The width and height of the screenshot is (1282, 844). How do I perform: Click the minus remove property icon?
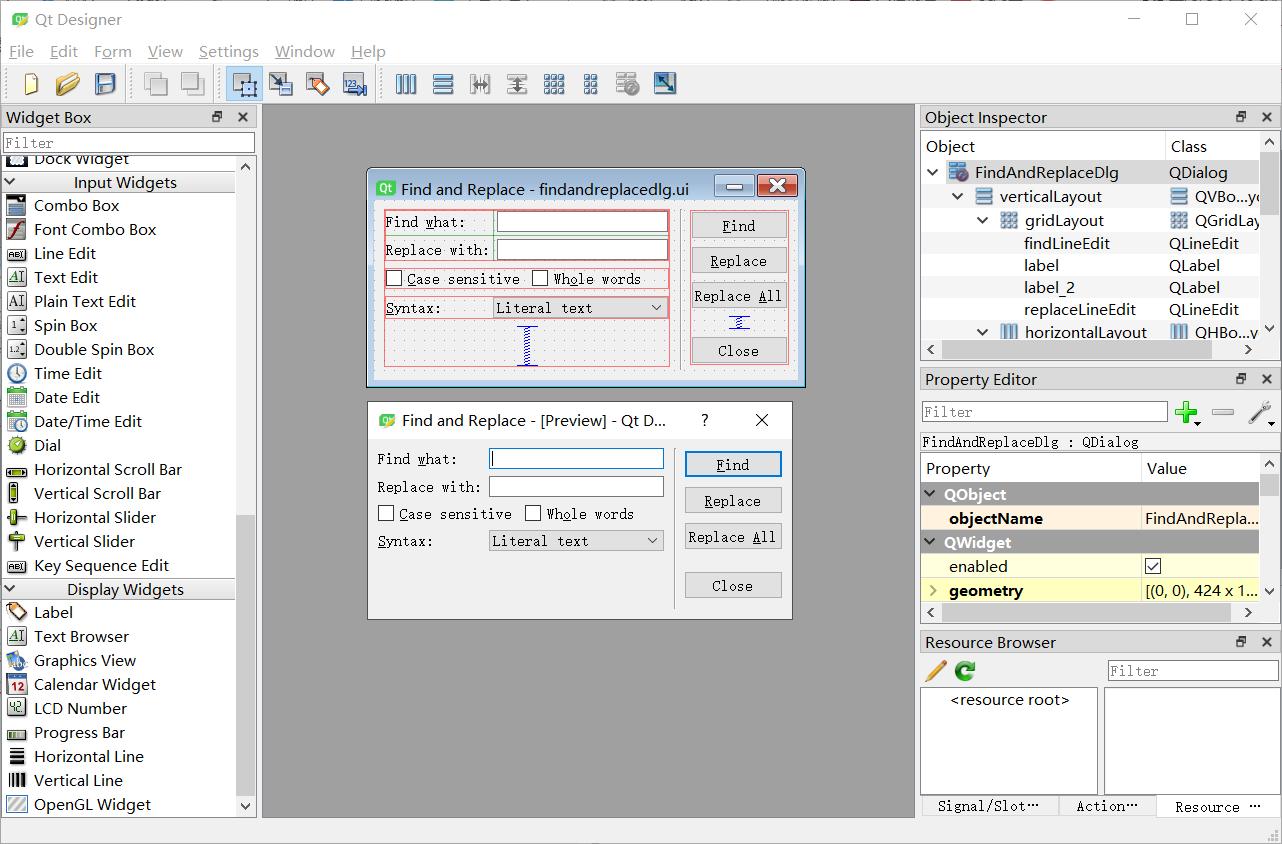point(1223,412)
